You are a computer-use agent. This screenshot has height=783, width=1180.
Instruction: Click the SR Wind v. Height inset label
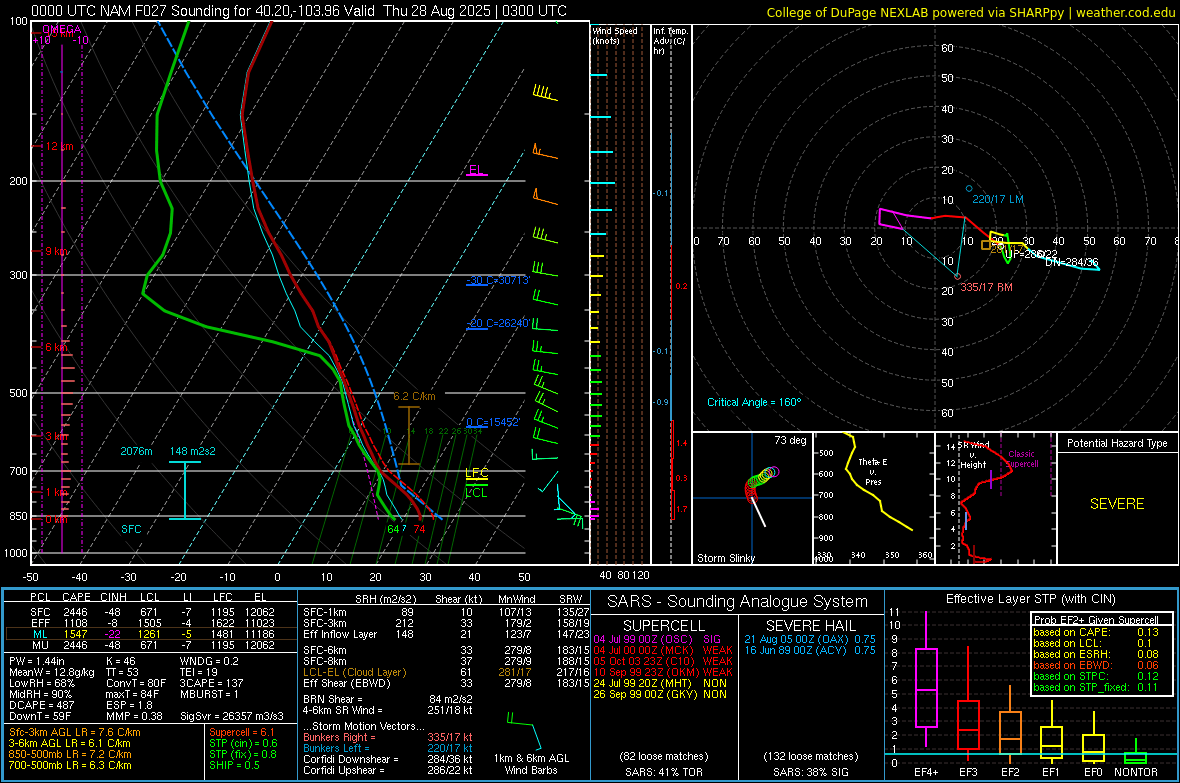(x=972, y=455)
